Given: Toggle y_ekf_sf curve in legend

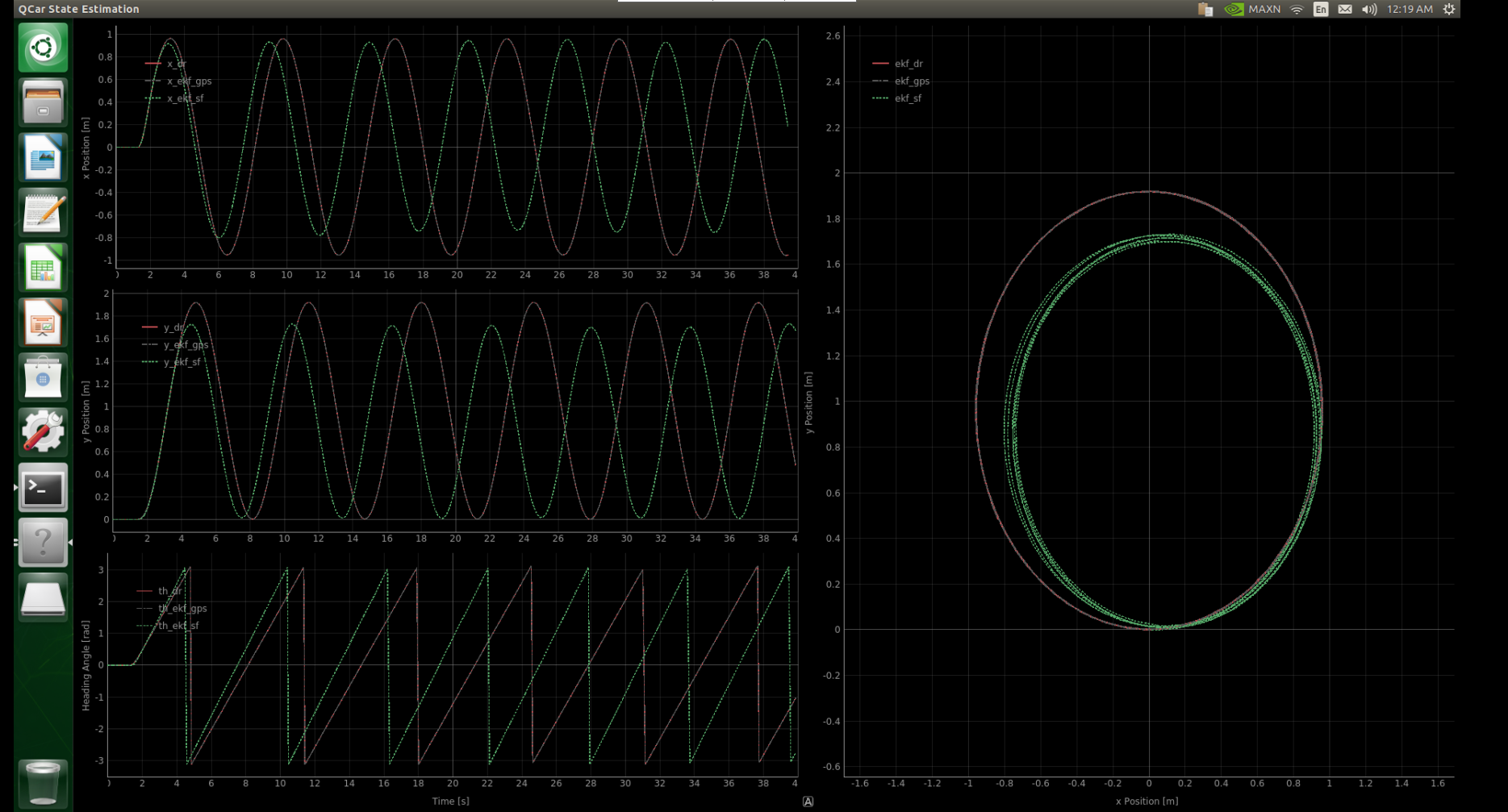Looking at the screenshot, I should click(171, 362).
